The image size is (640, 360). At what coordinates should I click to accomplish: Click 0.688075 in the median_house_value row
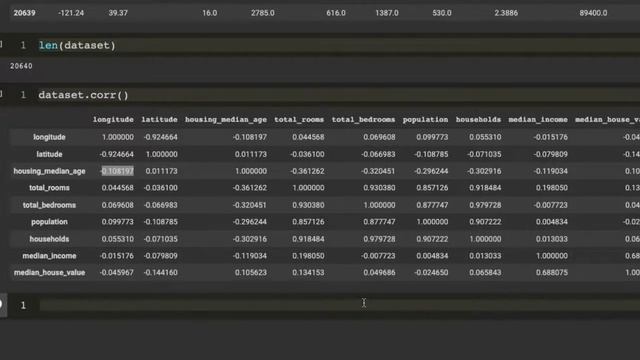click(x=551, y=273)
